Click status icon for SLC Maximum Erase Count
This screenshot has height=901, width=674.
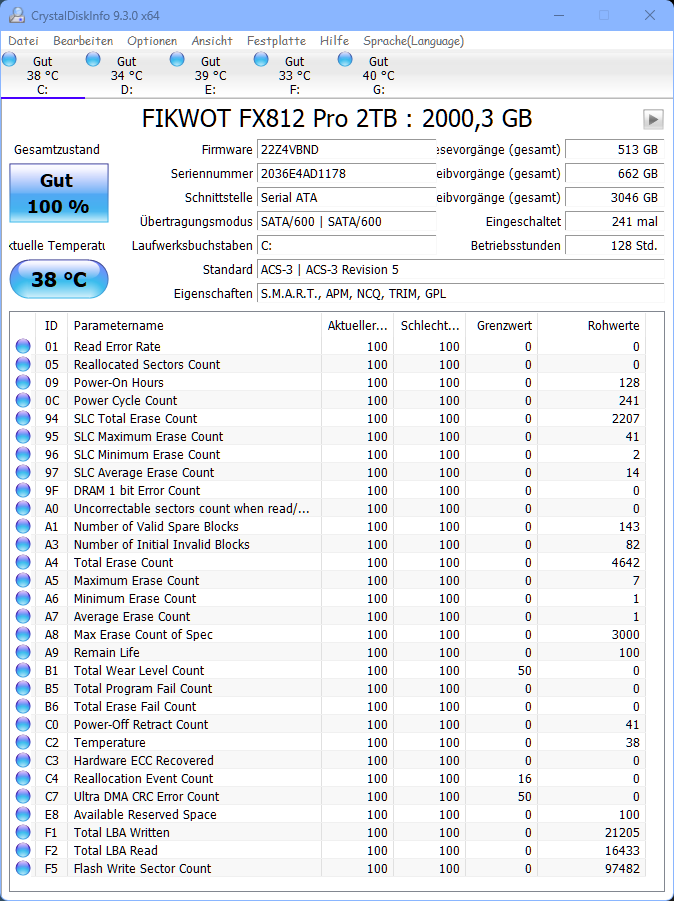pyautogui.click(x=23, y=436)
